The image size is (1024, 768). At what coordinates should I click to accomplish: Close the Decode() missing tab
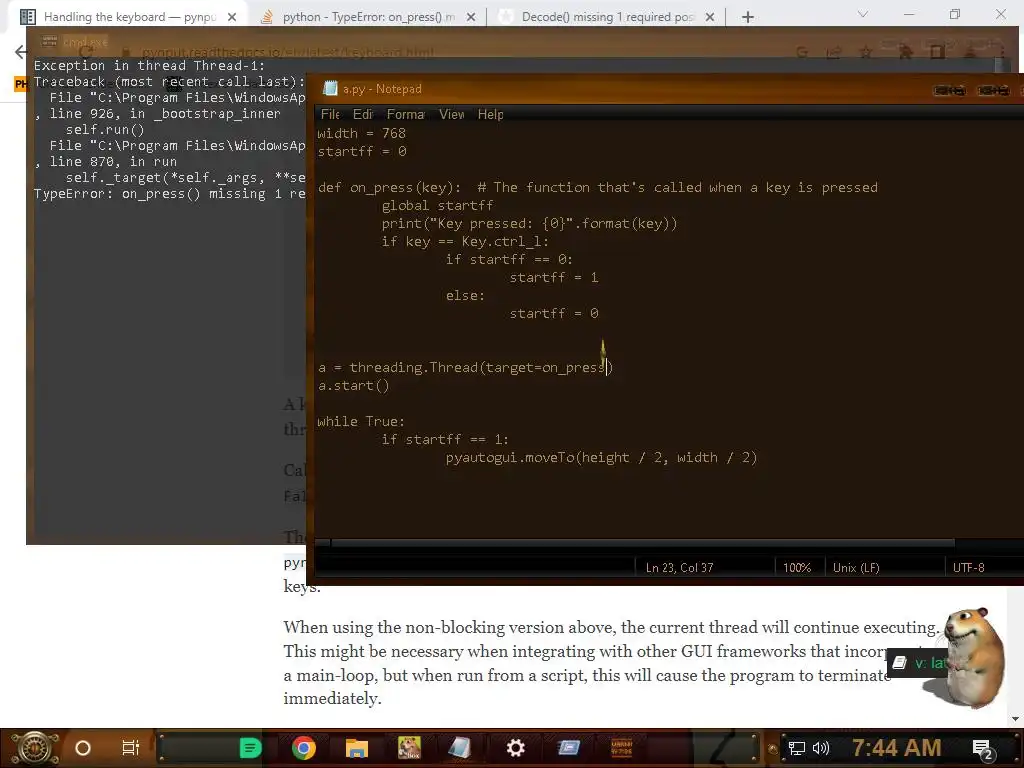click(x=710, y=17)
